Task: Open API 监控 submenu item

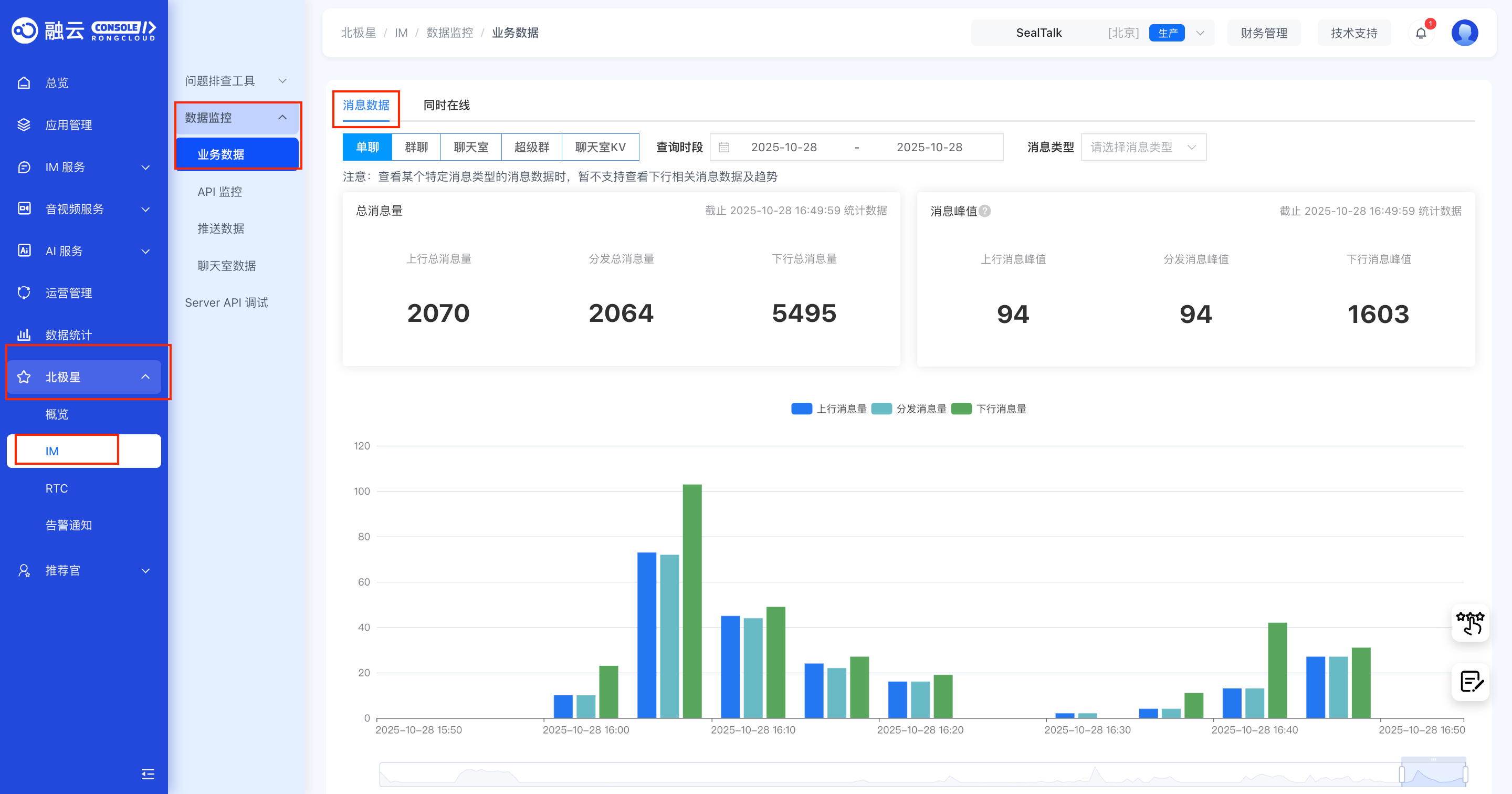Action: click(x=219, y=192)
